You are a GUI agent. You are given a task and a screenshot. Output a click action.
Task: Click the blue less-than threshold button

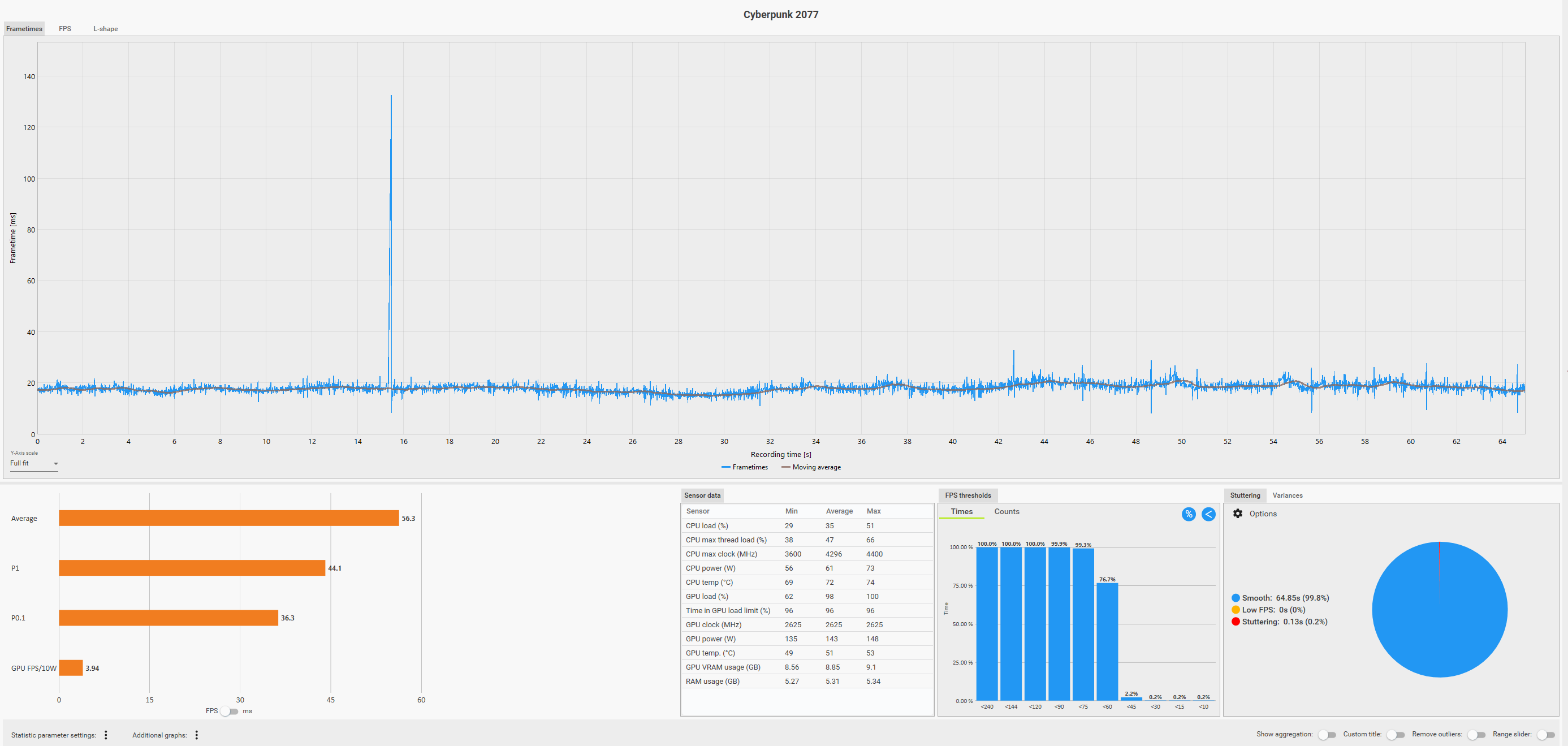pyautogui.click(x=1208, y=514)
